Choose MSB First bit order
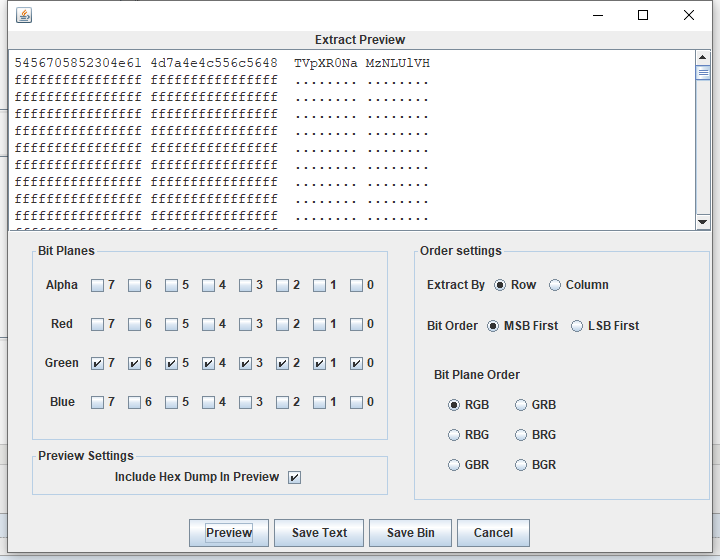Viewport: 720px width, 560px height. pyautogui.click(x=493, y=326)
